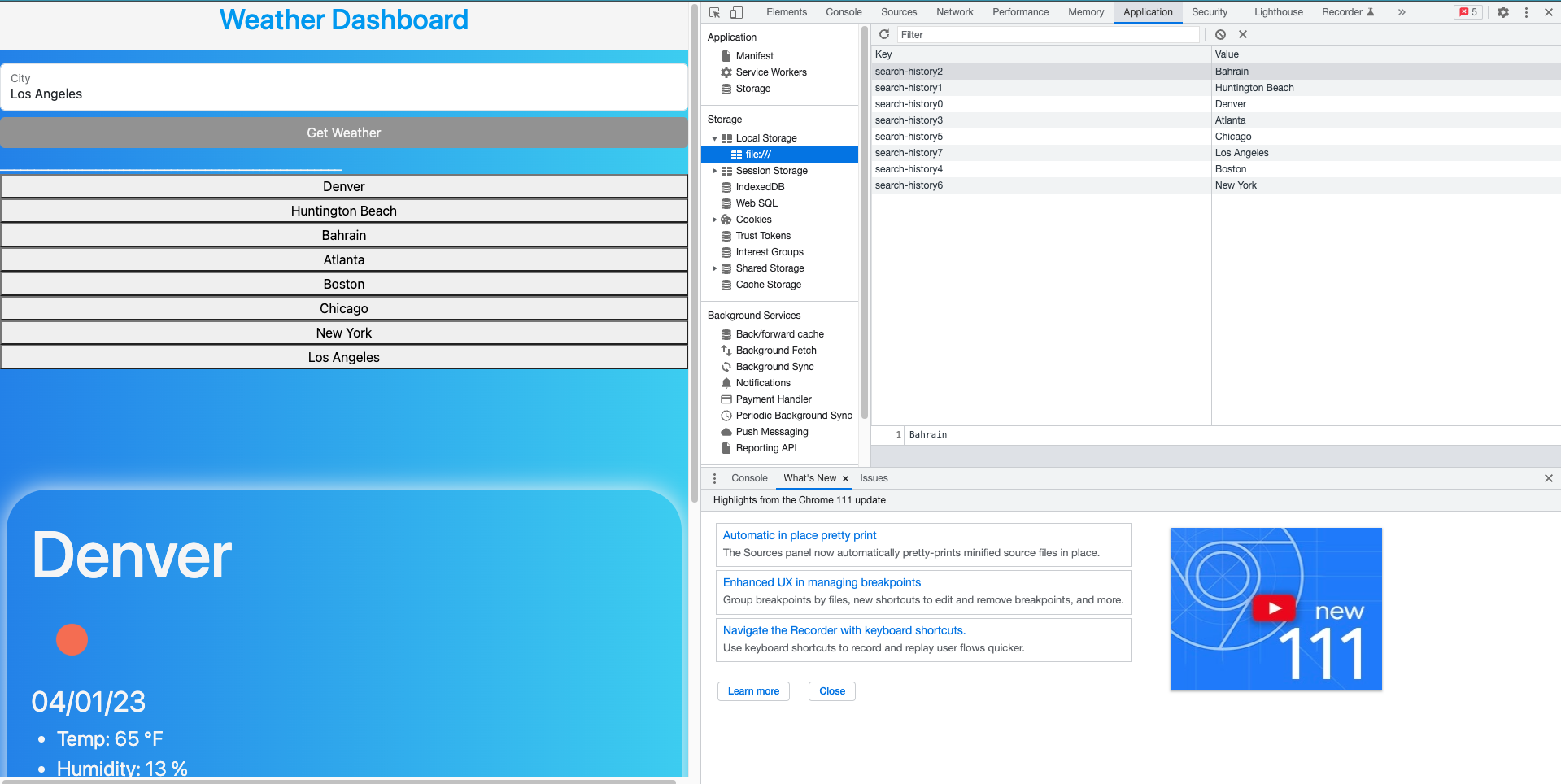Click the City input field
Image resolution: width=1561 pixels, height=784 pixels.
(x=344, y=87)
